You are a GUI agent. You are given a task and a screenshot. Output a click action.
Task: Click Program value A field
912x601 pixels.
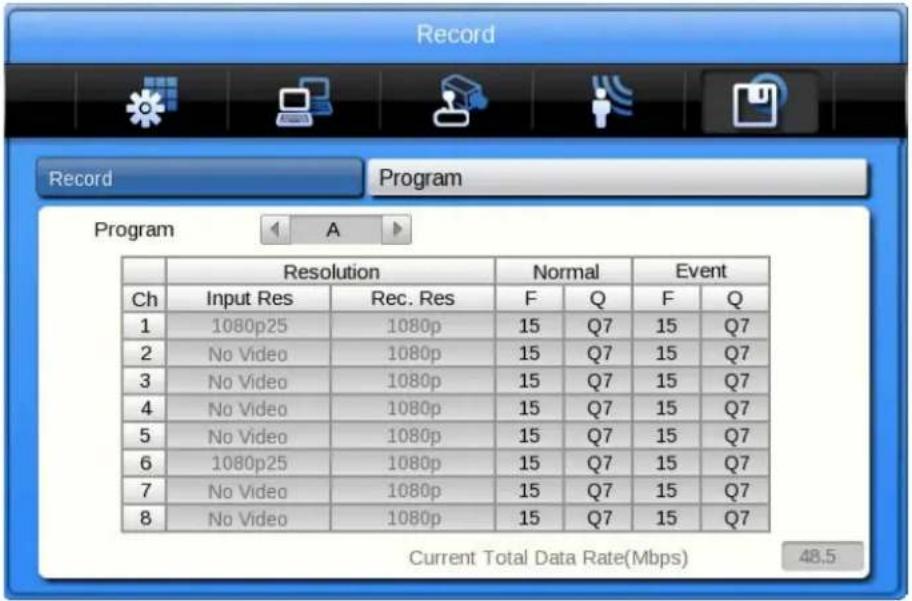[x=336, y=229]
